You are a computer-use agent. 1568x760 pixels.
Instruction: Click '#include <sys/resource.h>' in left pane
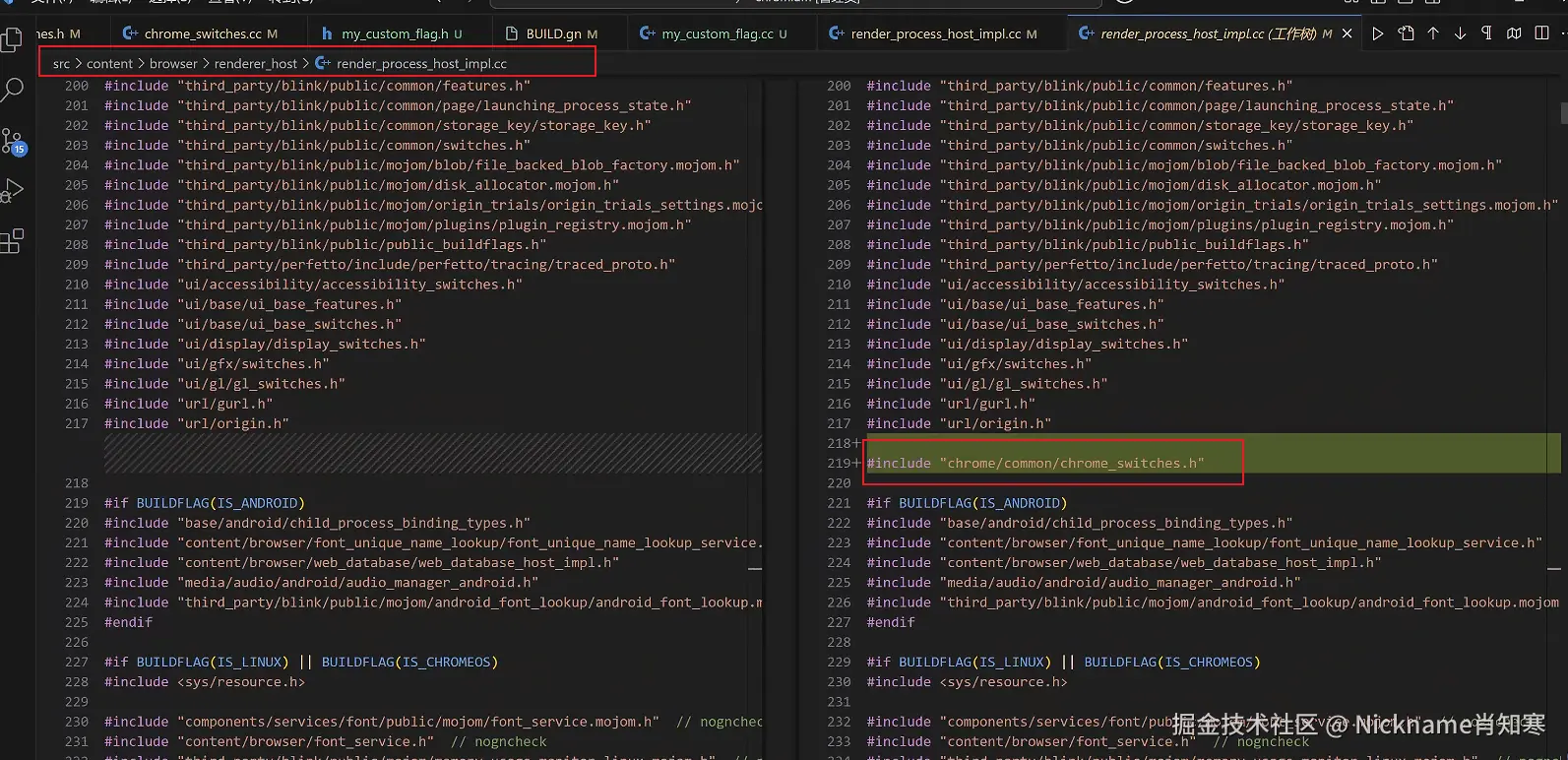(205, 681)
